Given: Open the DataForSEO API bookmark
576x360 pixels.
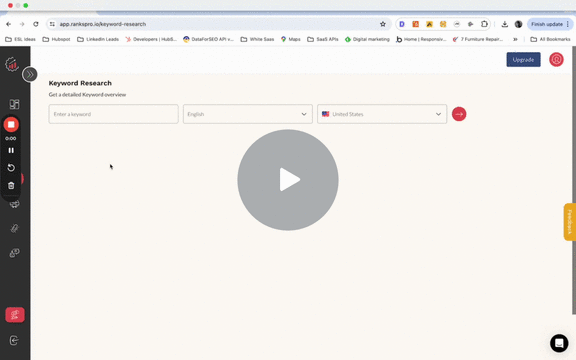Looking at the screenshot, I should coord(208,39).
